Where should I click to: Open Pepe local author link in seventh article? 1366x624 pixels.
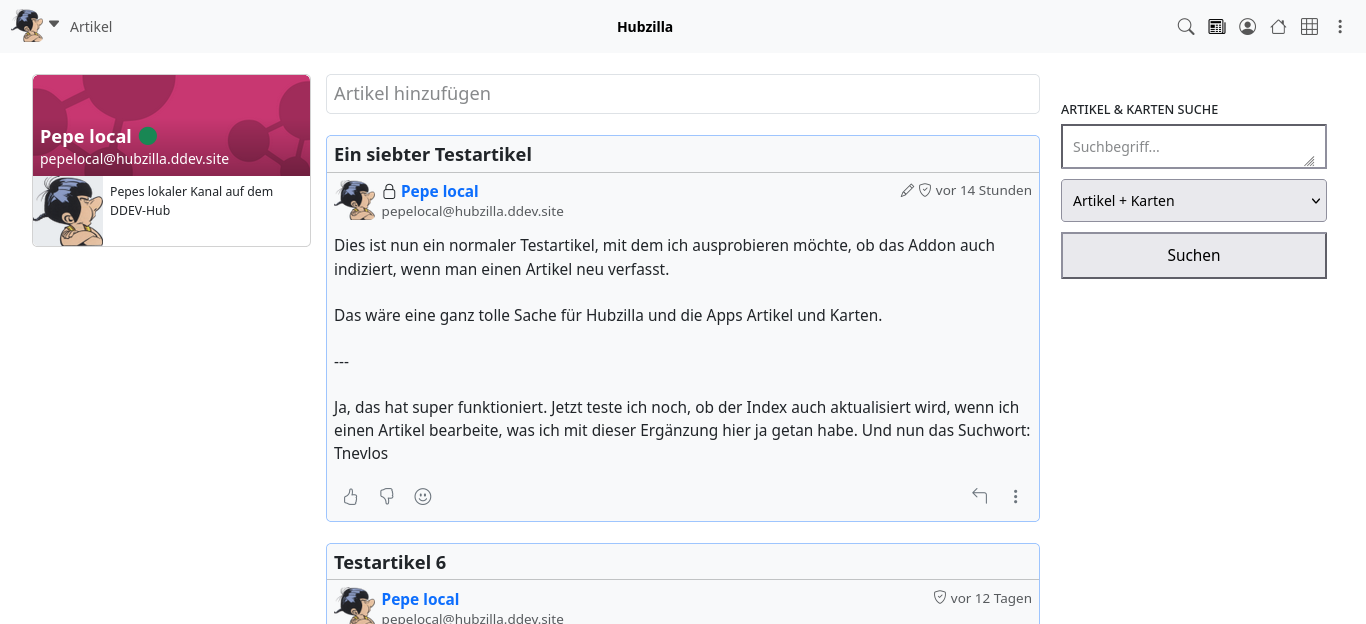click(x=439, y=191)
